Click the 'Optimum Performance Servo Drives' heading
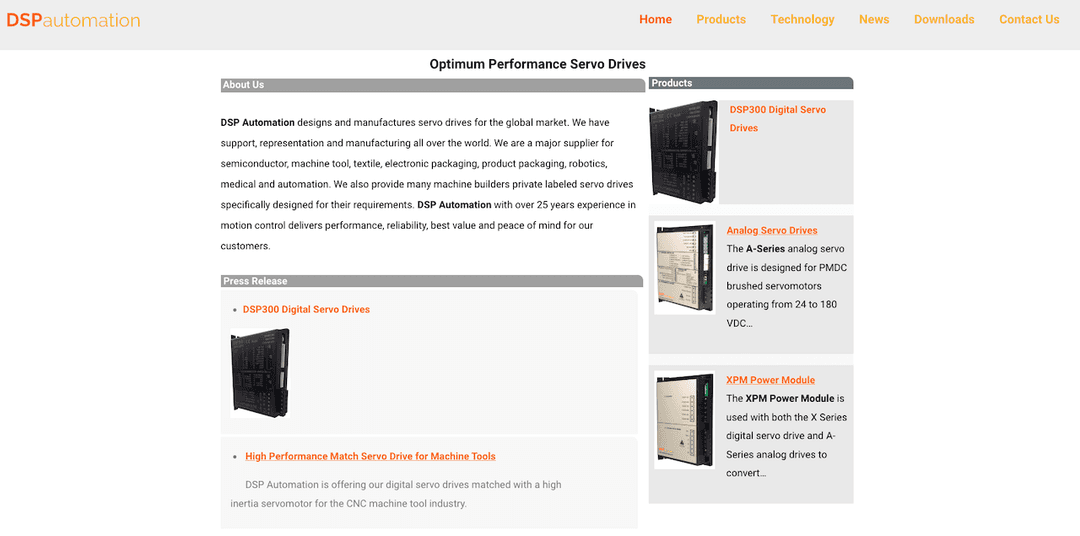 (537, 64)
